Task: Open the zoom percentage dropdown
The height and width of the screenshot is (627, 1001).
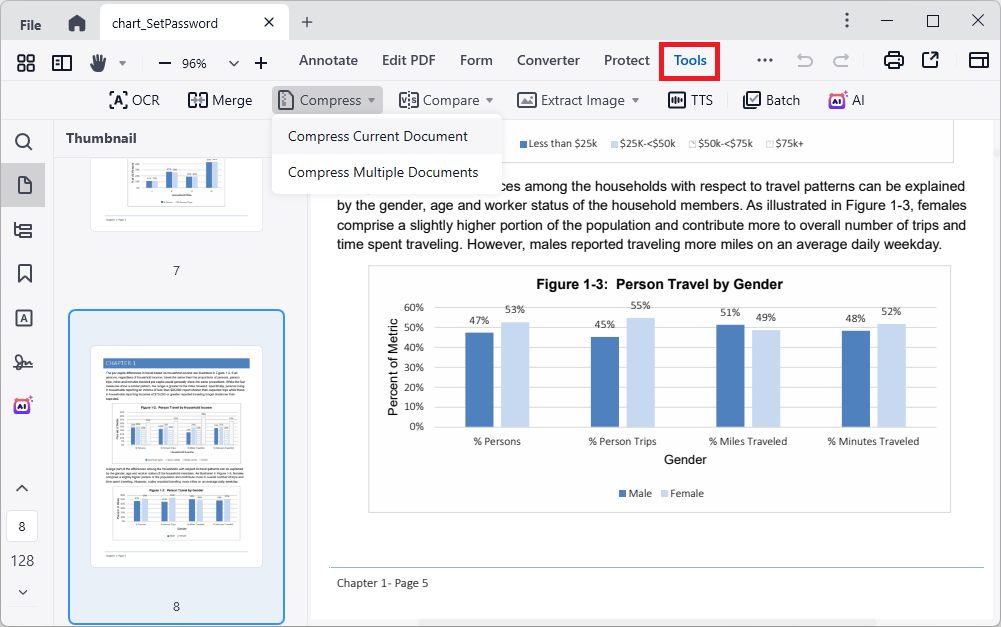Action: (x=234, y=63)
